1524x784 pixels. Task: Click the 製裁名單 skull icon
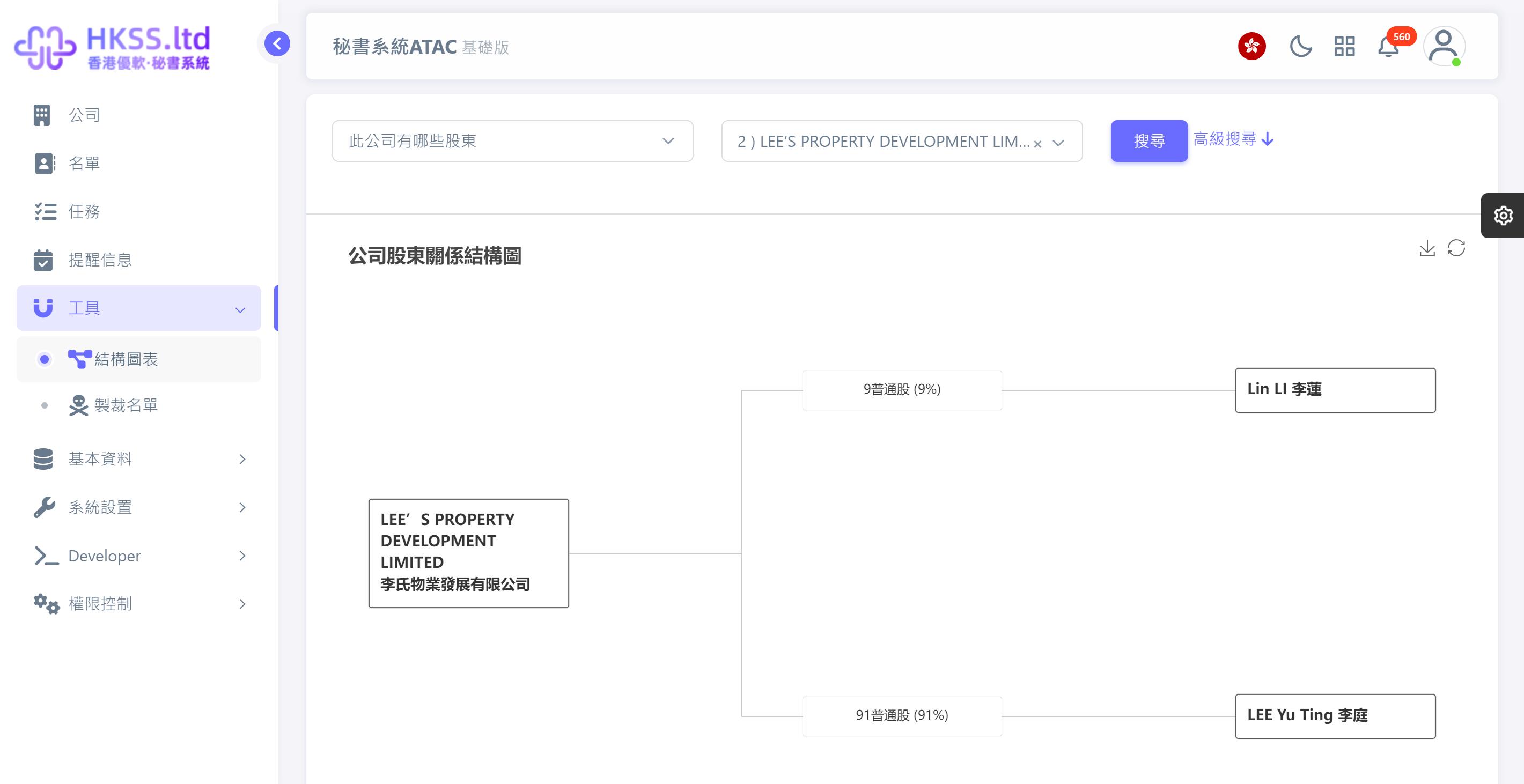click(79, 405)
